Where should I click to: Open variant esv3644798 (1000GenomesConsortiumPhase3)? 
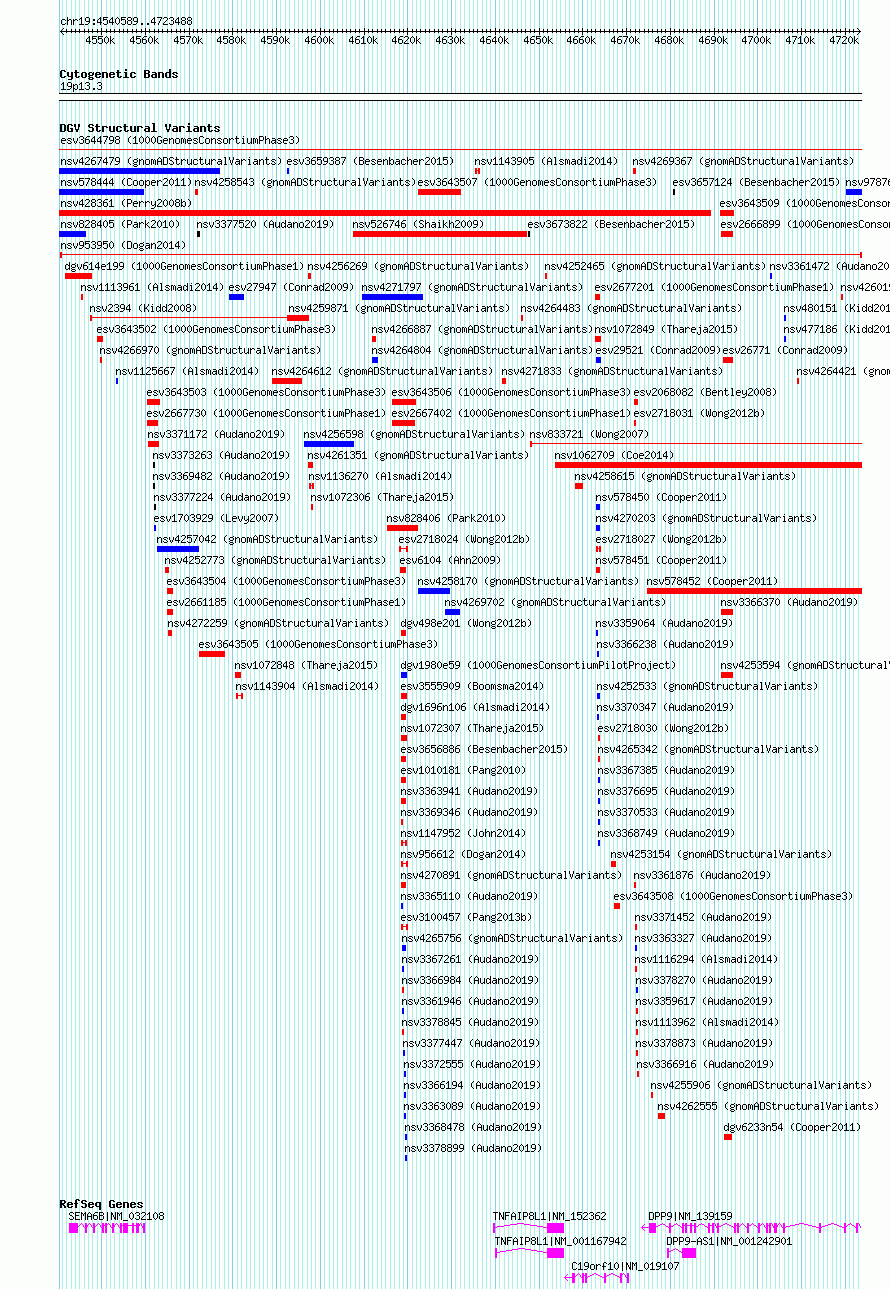click(x=180, y=140)
